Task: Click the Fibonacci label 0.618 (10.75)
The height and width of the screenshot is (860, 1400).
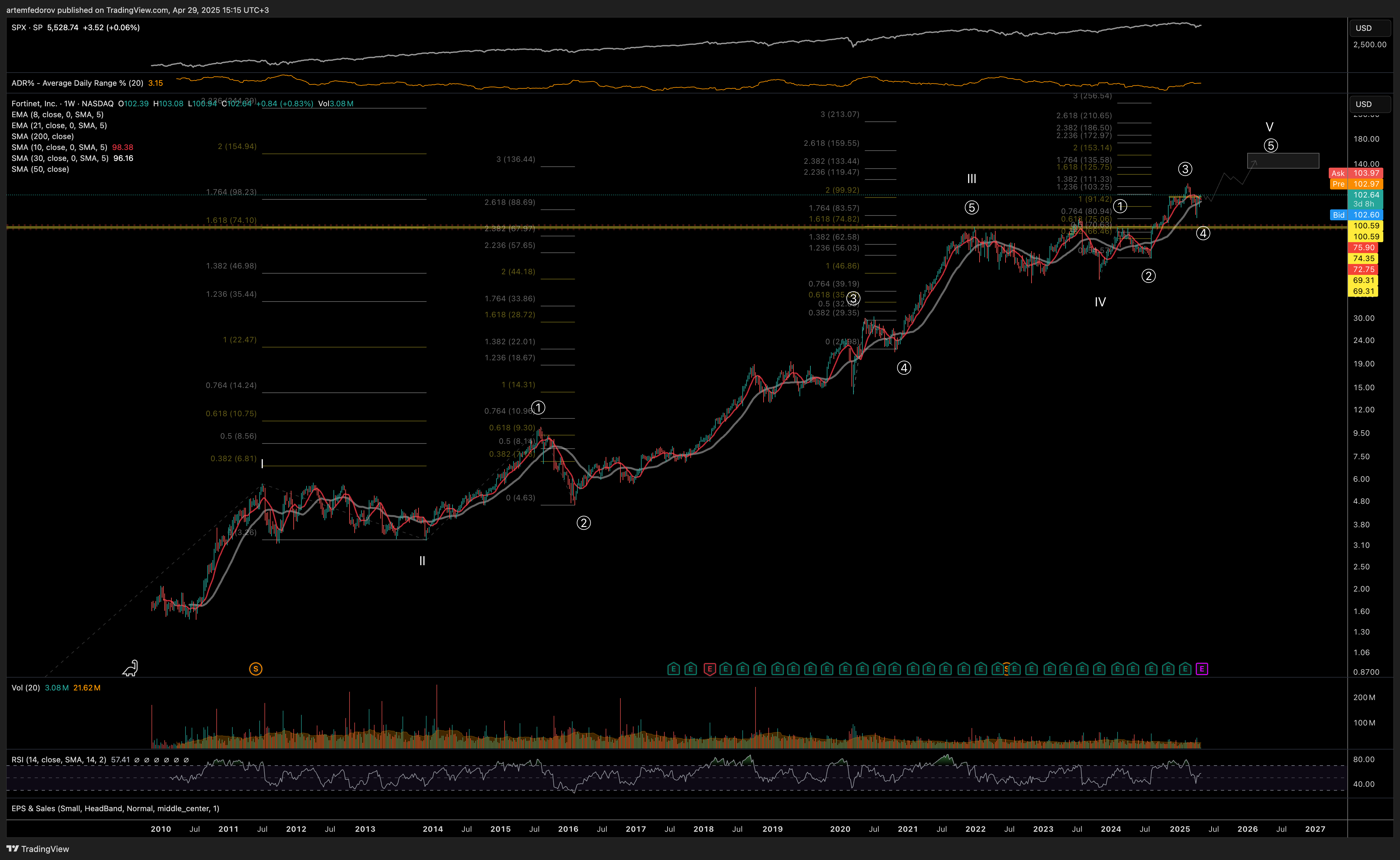Action: pyautogui.click(x=231, y=414)
